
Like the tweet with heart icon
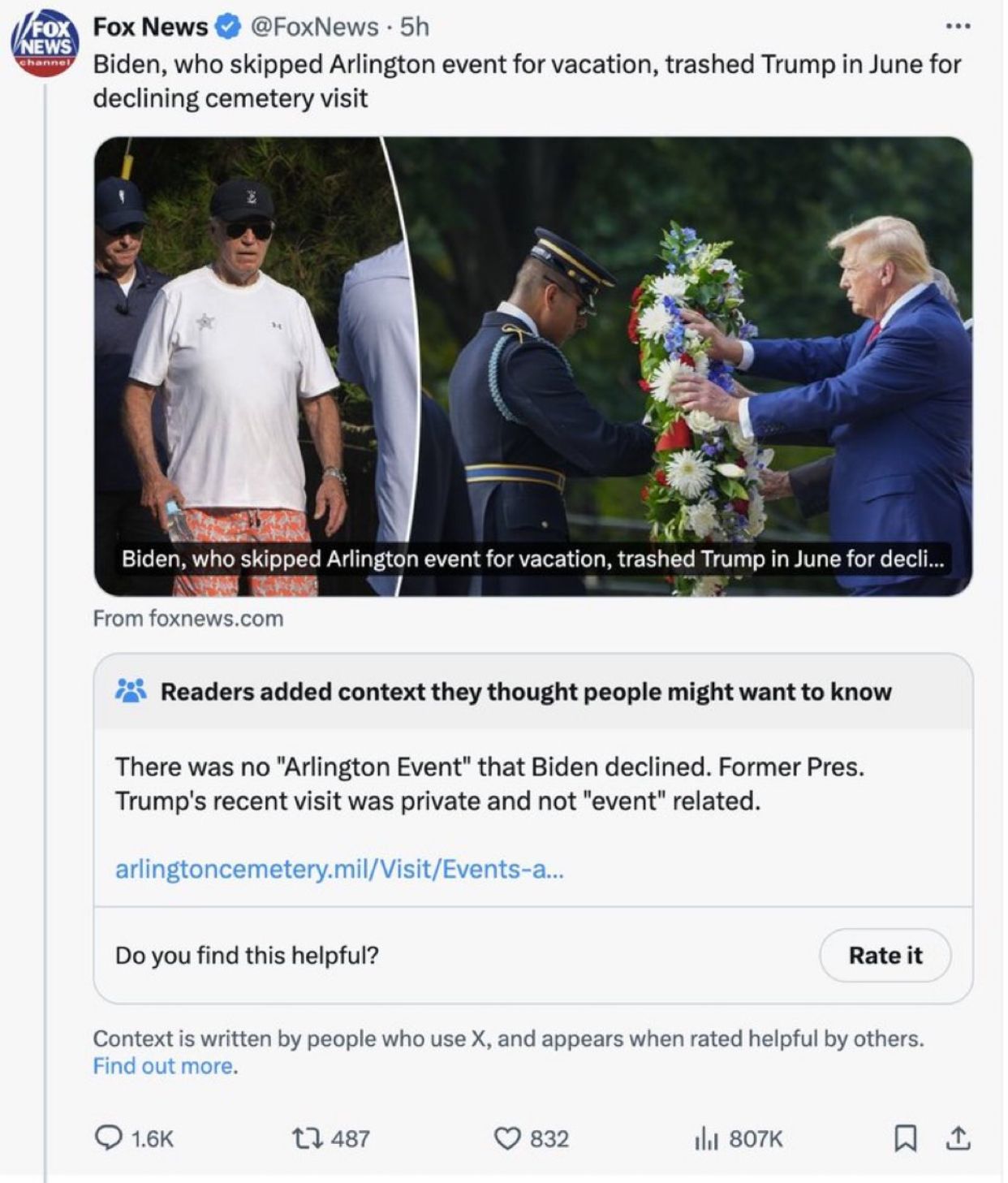506,1139
